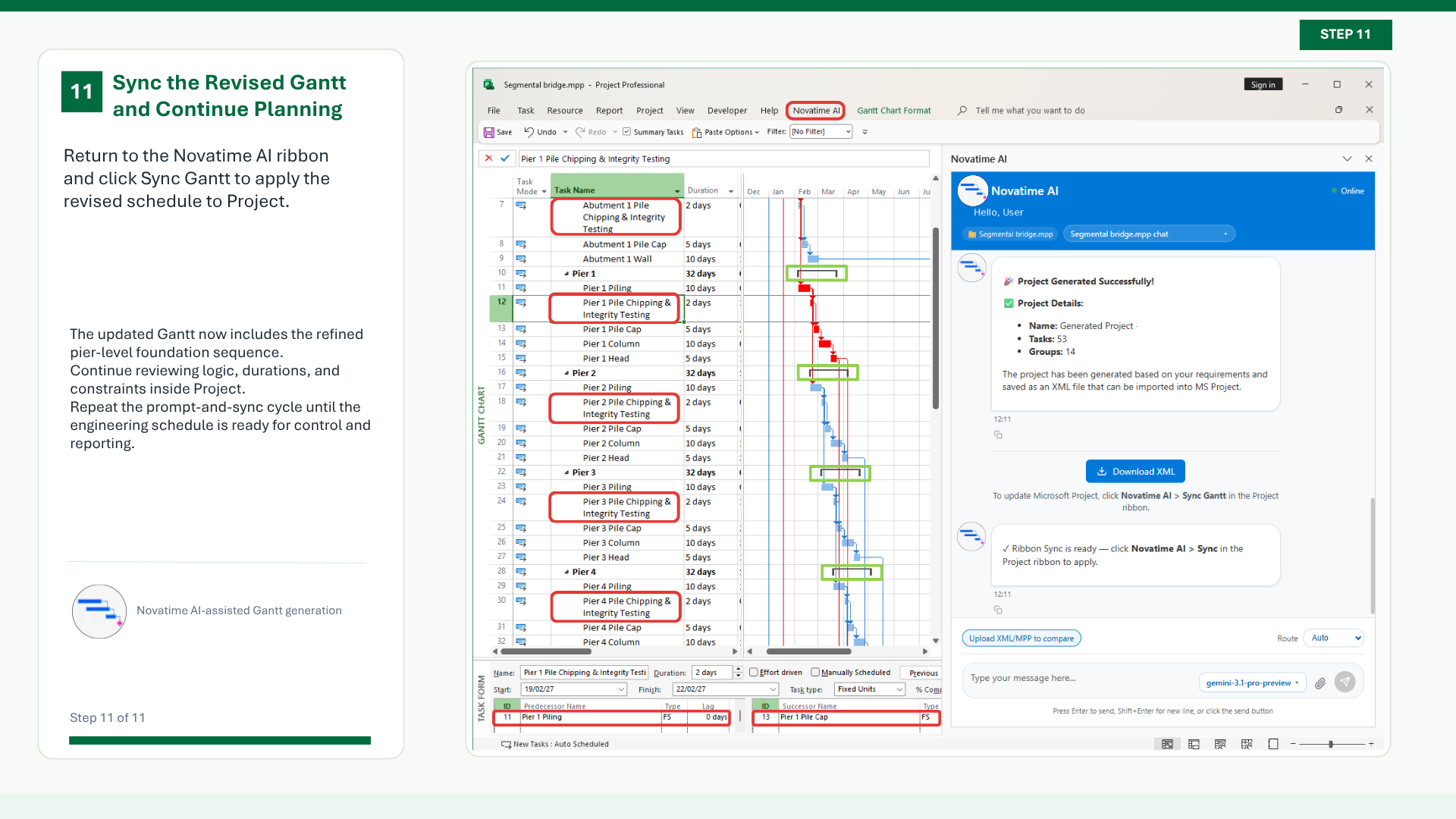Collapse the Novatime AI pane with chevron
This screenshot has width=1456, height=819.
click(1347, 159)
